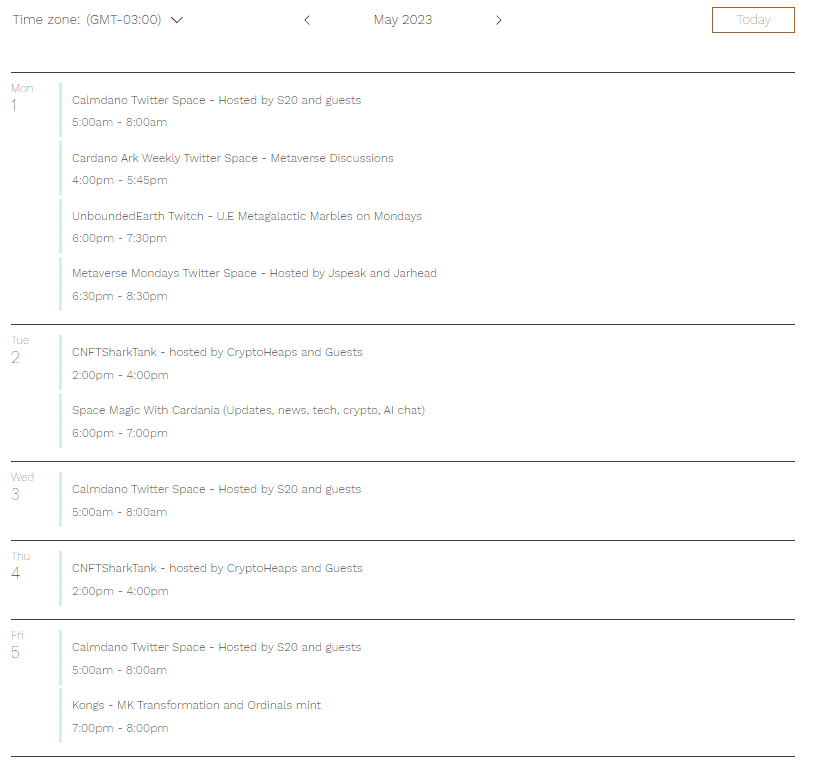The width and height of the screenshot is (821, 763).
Task: Go to next month arrow
Action: point(498,20)
